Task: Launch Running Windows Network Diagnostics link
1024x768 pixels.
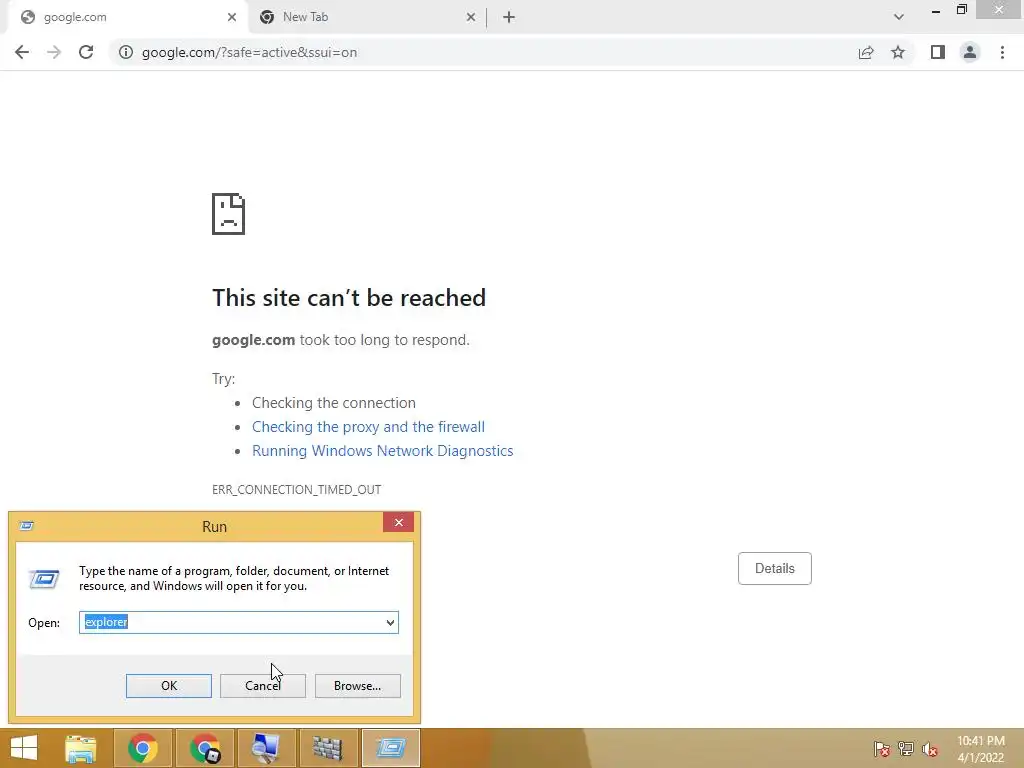Action: point(383,451)
